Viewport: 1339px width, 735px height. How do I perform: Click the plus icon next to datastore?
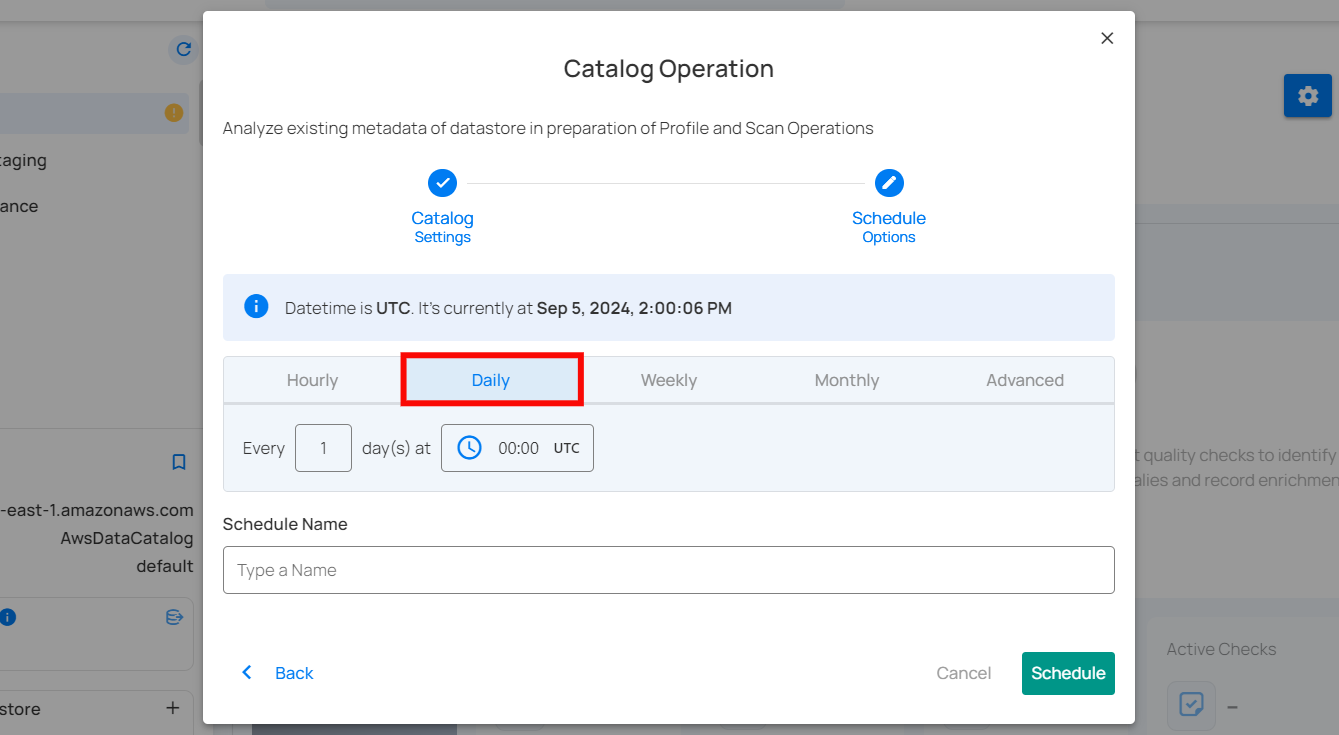coord(172,708)
